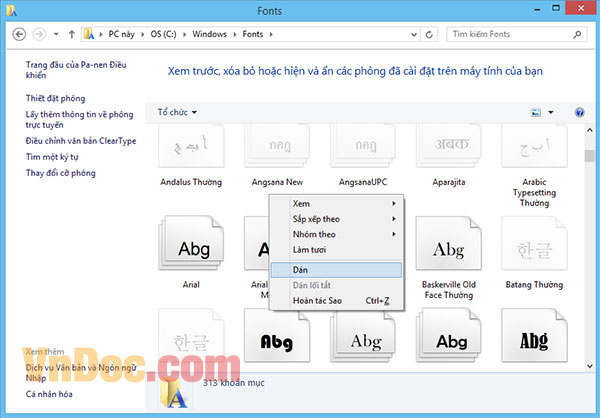Open the recent locations dropdown arrow
600x418 pixels.
56,34
